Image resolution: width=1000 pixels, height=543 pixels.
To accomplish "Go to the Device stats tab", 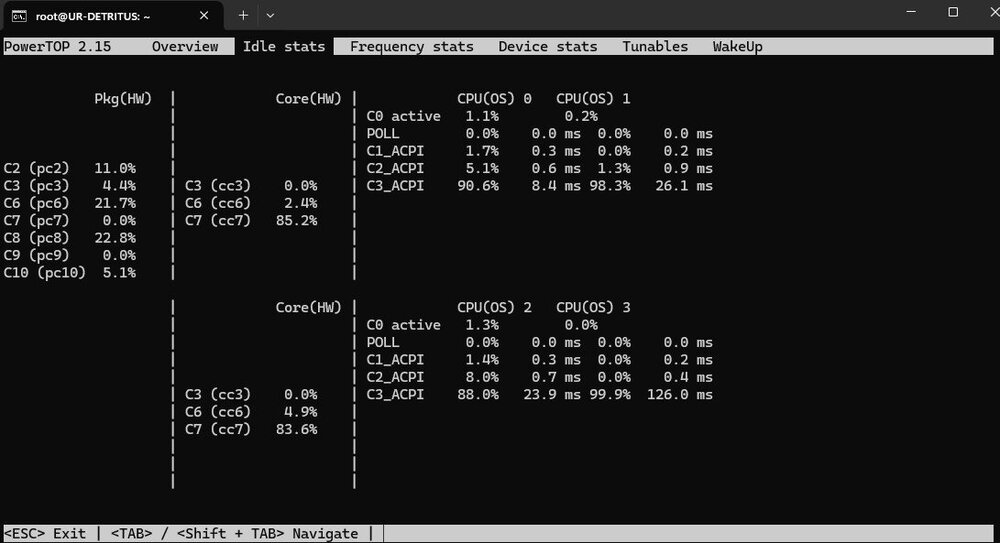I will pyautogui.click(x=548, y=47).
